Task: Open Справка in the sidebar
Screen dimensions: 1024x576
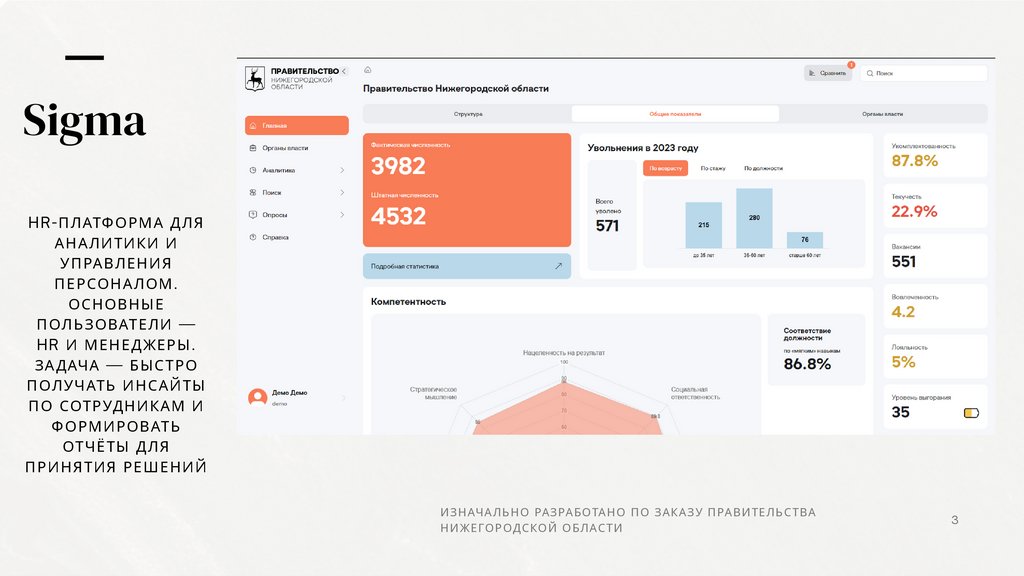Action: (x=296, y=238)
